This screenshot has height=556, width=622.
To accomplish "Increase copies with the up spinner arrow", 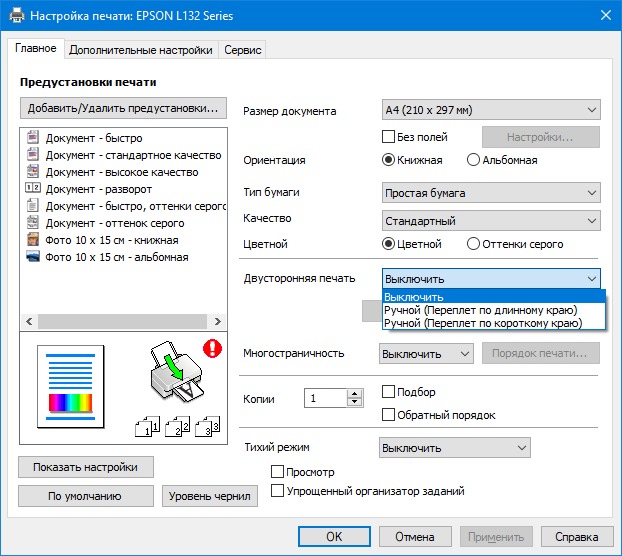I will pos(355,393).
